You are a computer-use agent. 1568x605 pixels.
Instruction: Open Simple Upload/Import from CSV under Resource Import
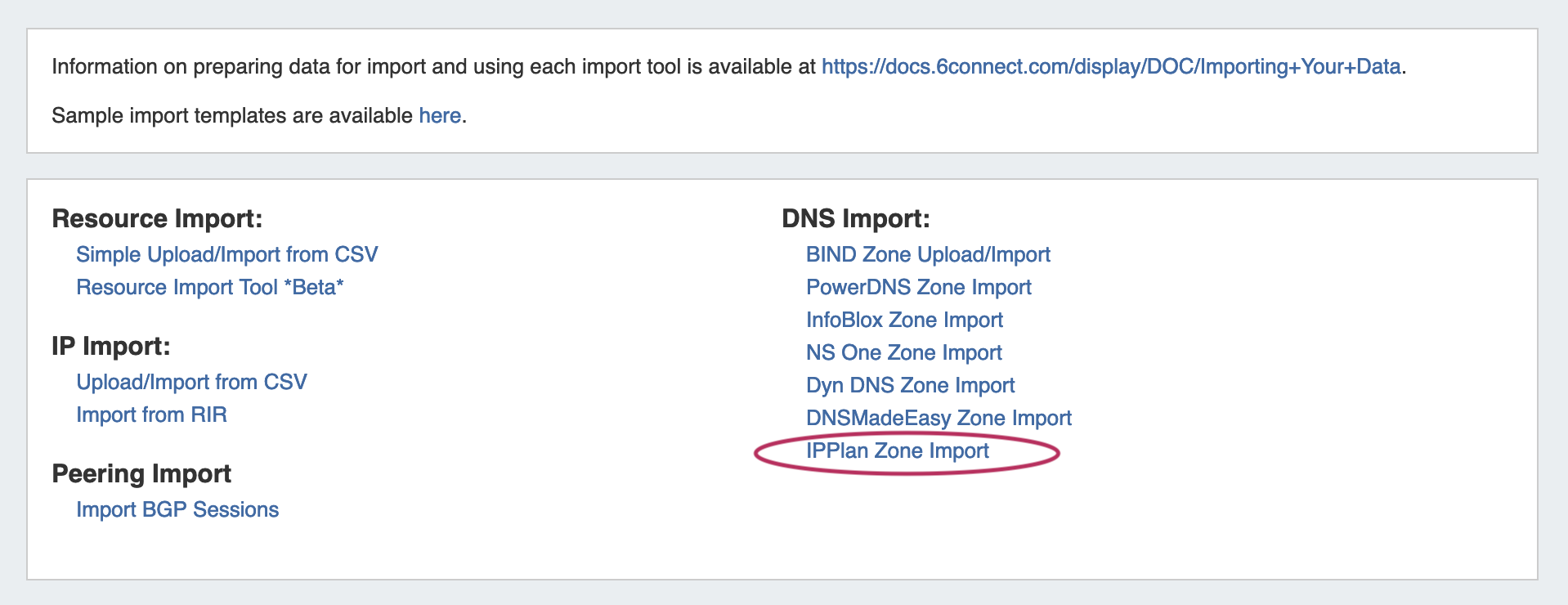[226, 255]
